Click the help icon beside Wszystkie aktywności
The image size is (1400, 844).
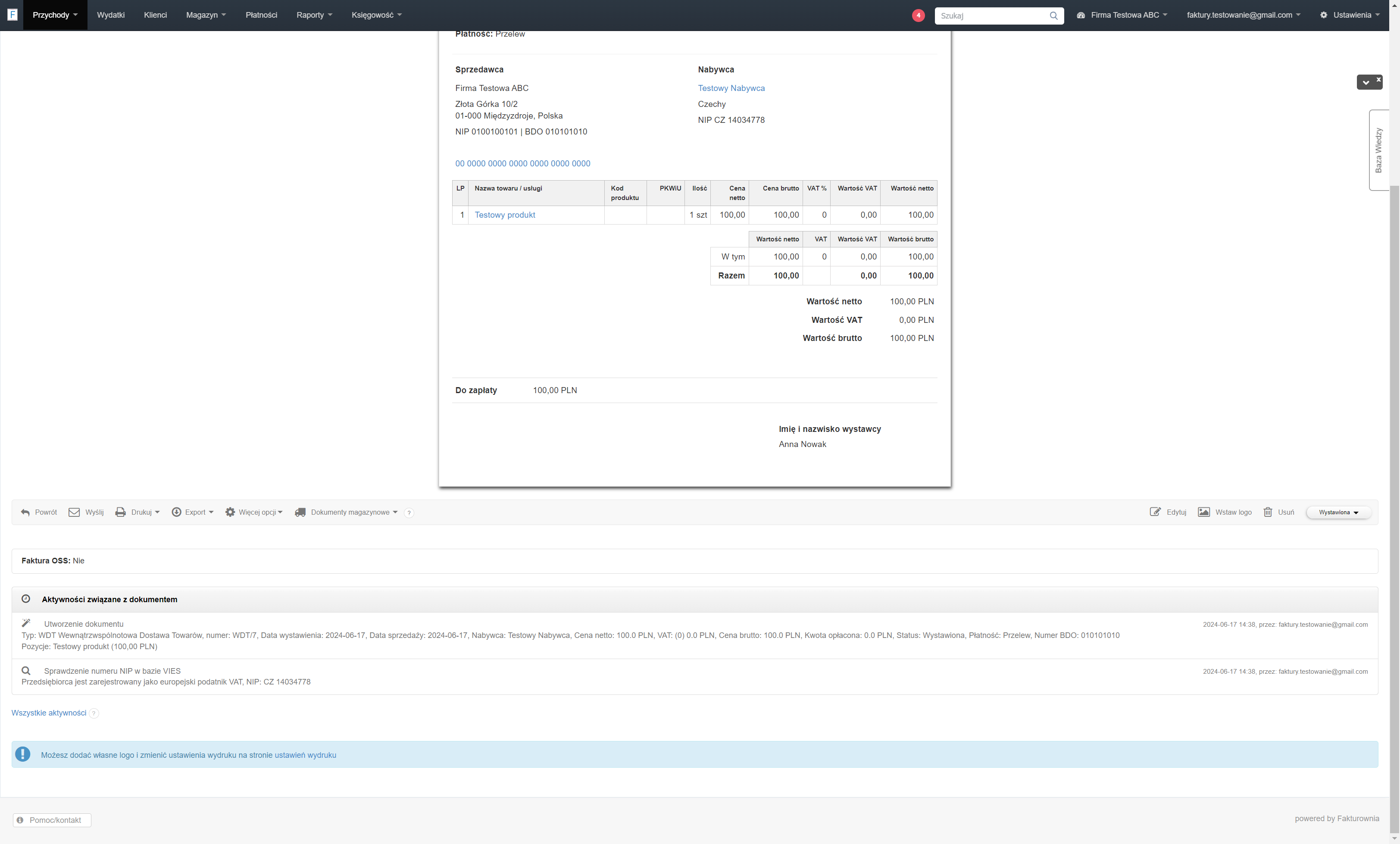point(94,713)
